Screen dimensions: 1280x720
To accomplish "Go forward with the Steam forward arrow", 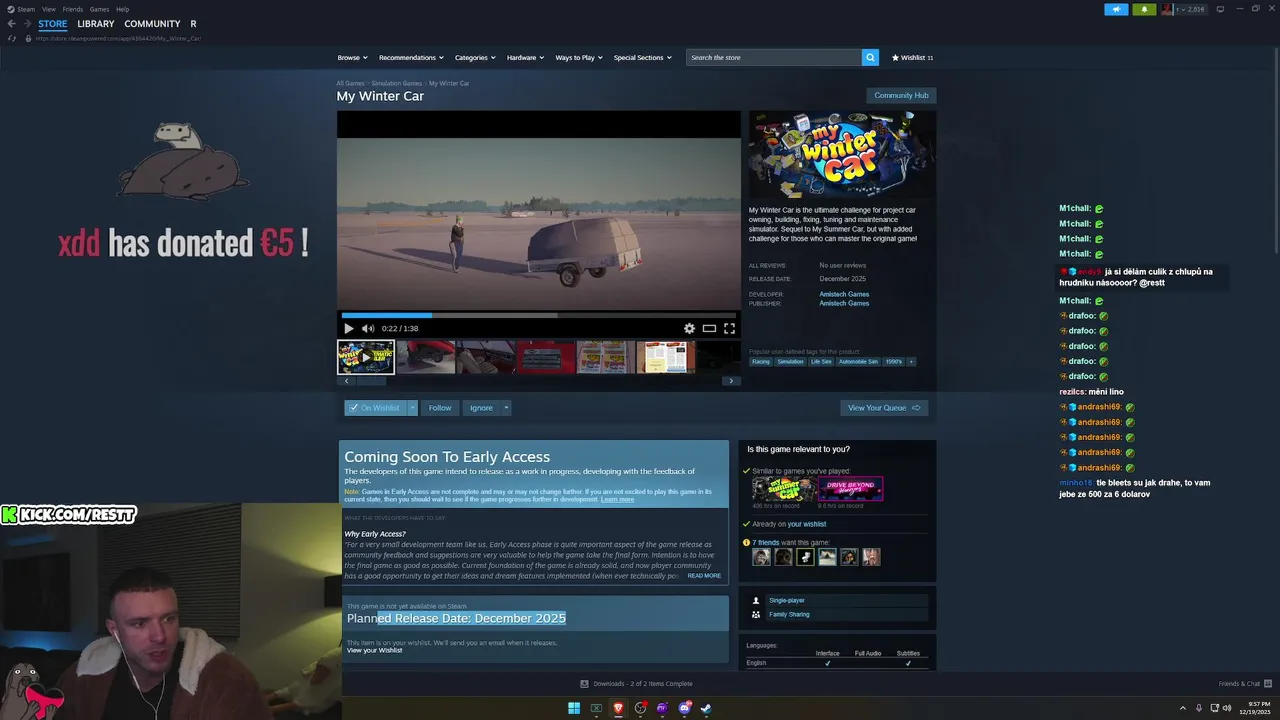I will click(27, 24).
